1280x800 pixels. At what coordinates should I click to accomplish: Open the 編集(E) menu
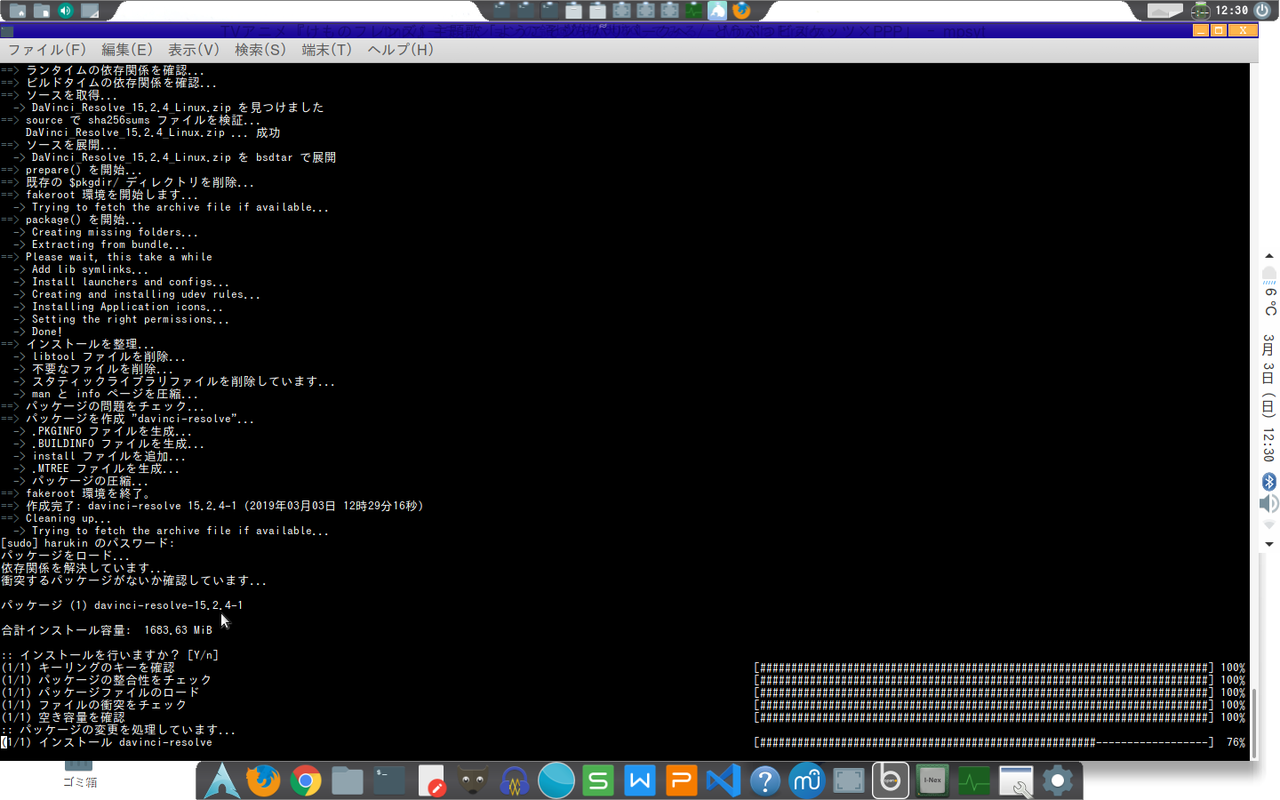pyautogui.click(x=127, y=49)
